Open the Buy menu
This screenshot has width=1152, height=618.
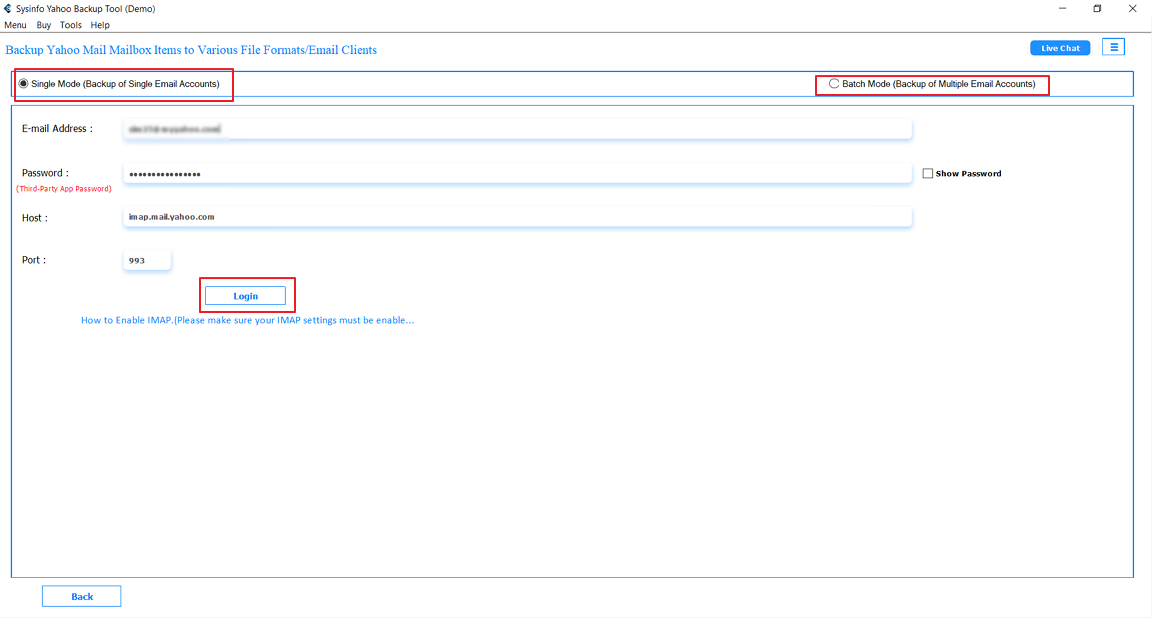(44, 25)
